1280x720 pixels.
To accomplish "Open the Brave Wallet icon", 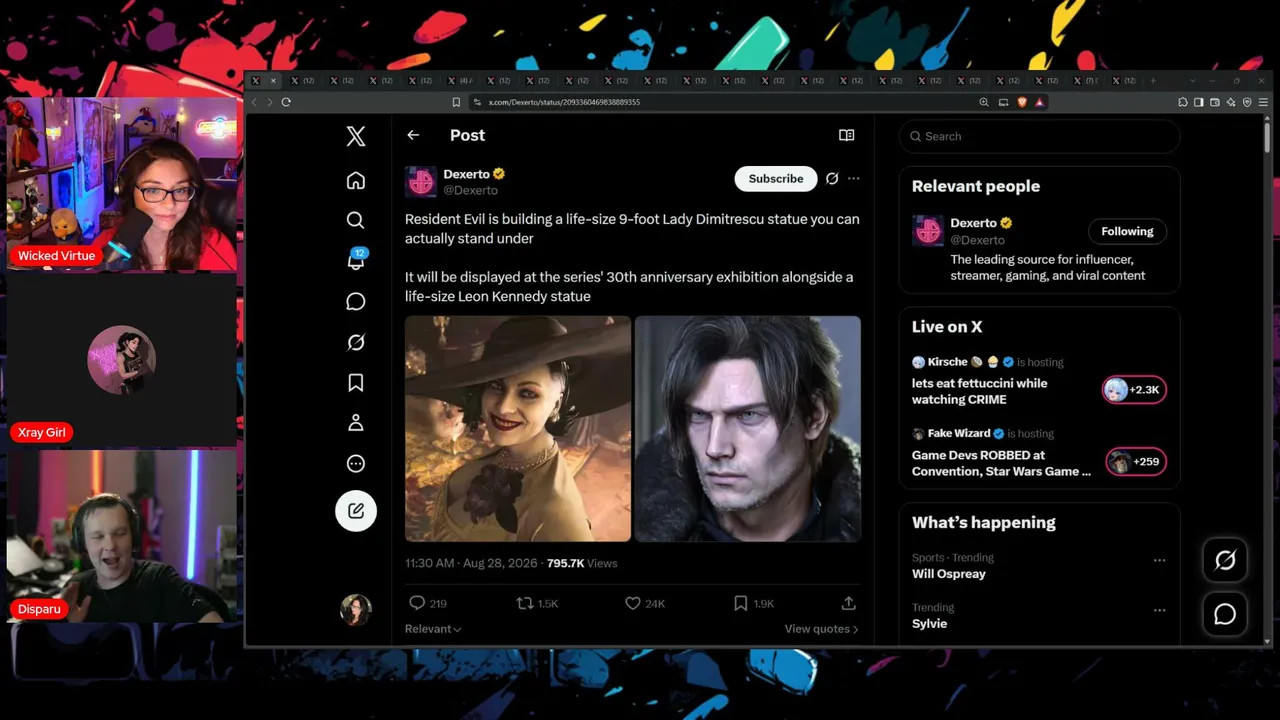I will click(1215, 102).
